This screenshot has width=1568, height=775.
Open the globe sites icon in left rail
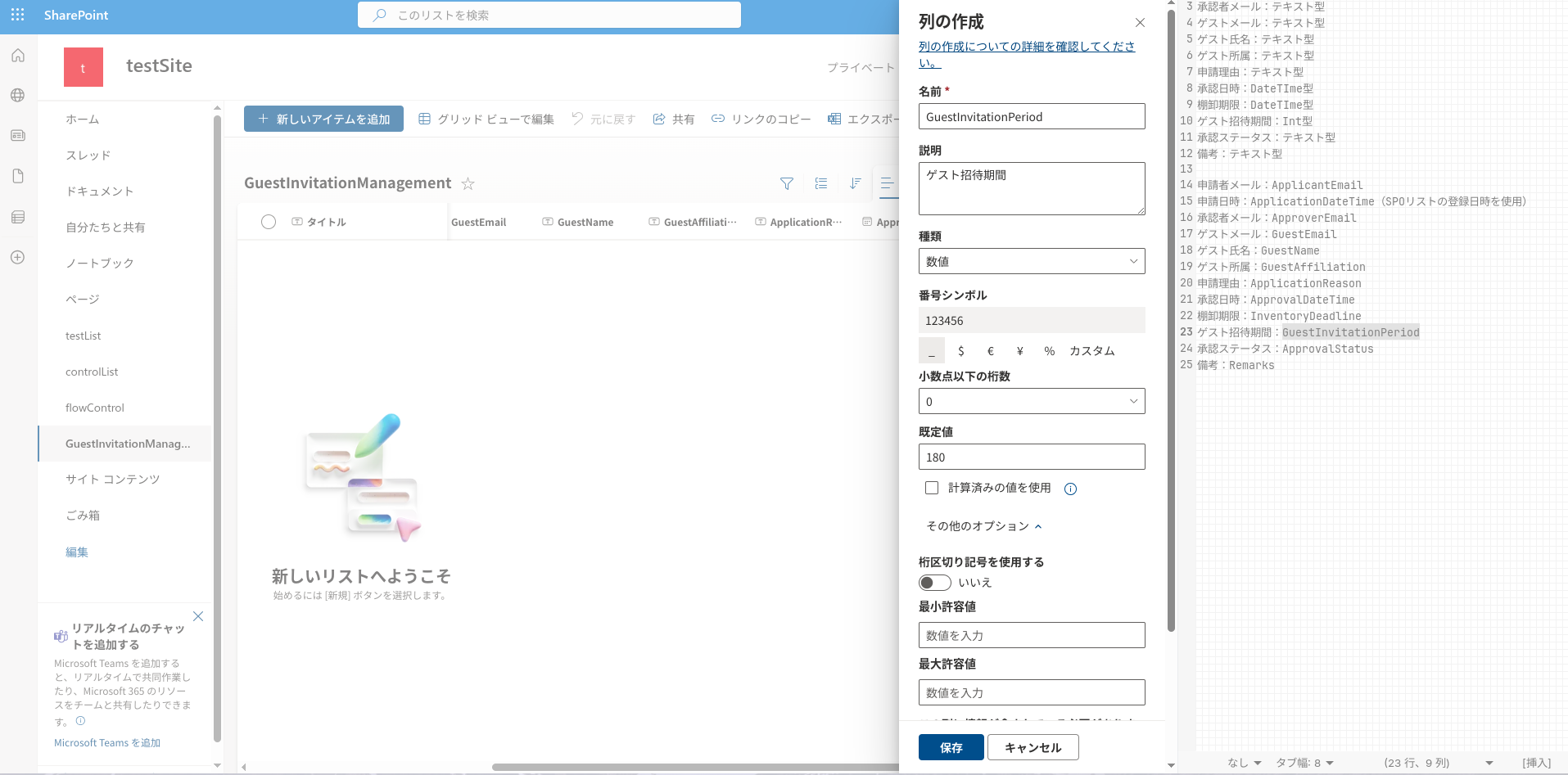(17, 95)
